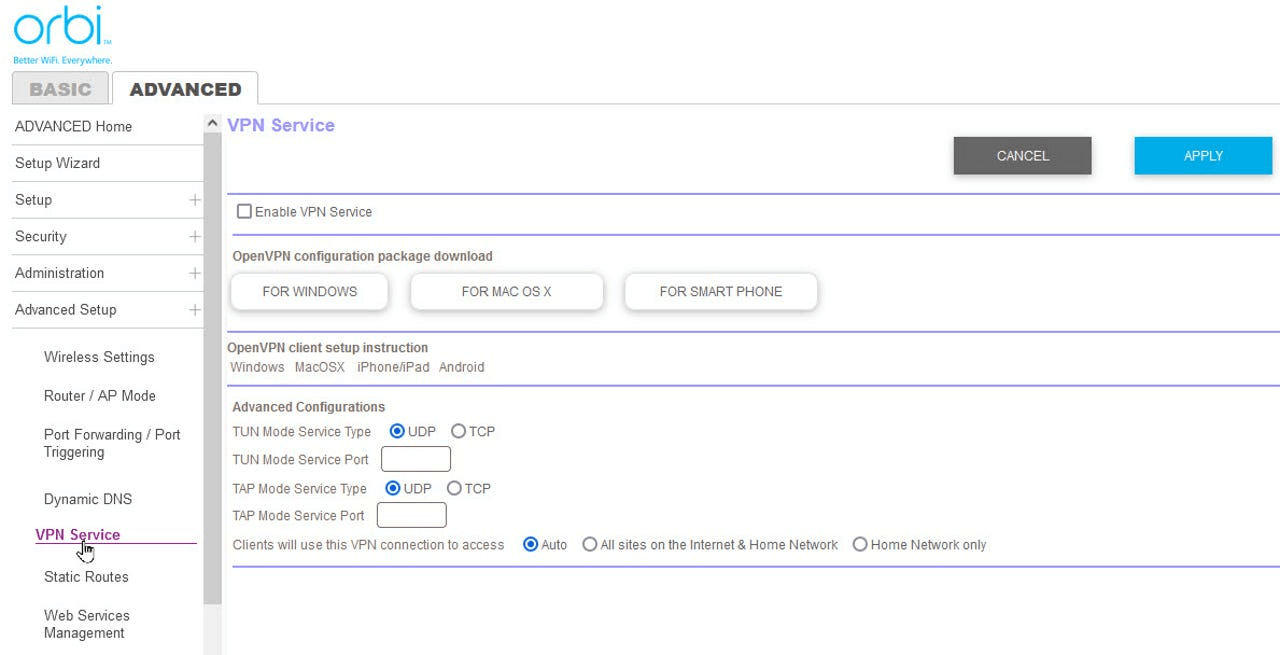Select All sites on Internet & Home Network
Image resolution: width=1280 pixels, height=655 pixels.
click(590, 545)
